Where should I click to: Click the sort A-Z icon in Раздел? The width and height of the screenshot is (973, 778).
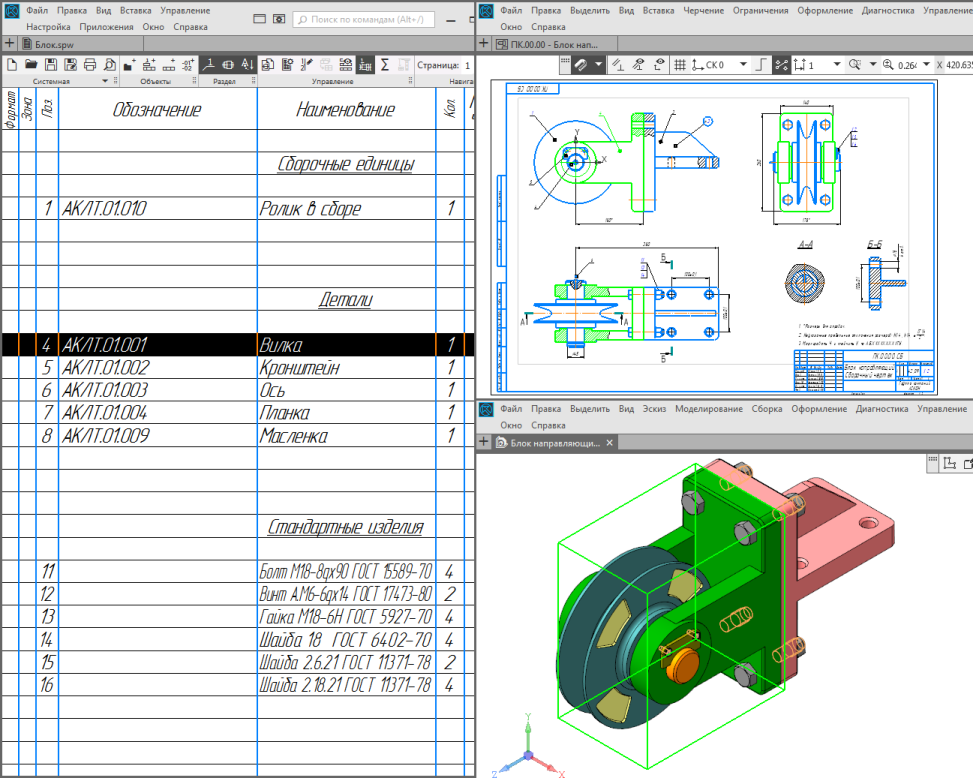248,65
